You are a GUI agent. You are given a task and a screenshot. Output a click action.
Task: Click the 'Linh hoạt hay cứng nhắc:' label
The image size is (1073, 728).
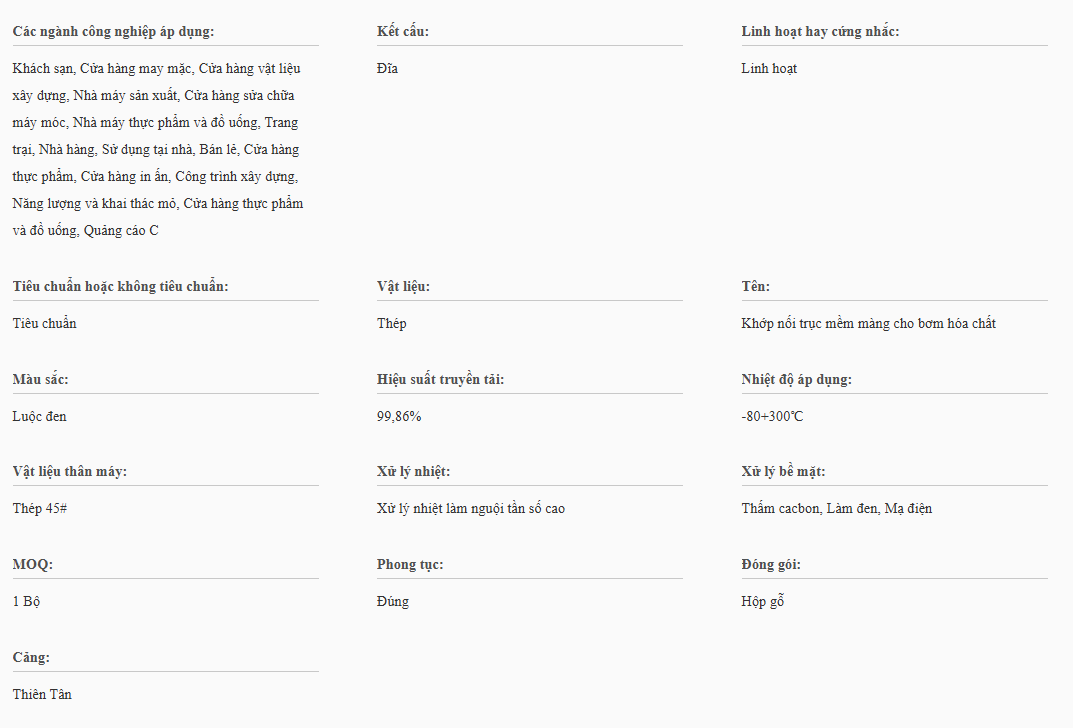pos(820,31)
